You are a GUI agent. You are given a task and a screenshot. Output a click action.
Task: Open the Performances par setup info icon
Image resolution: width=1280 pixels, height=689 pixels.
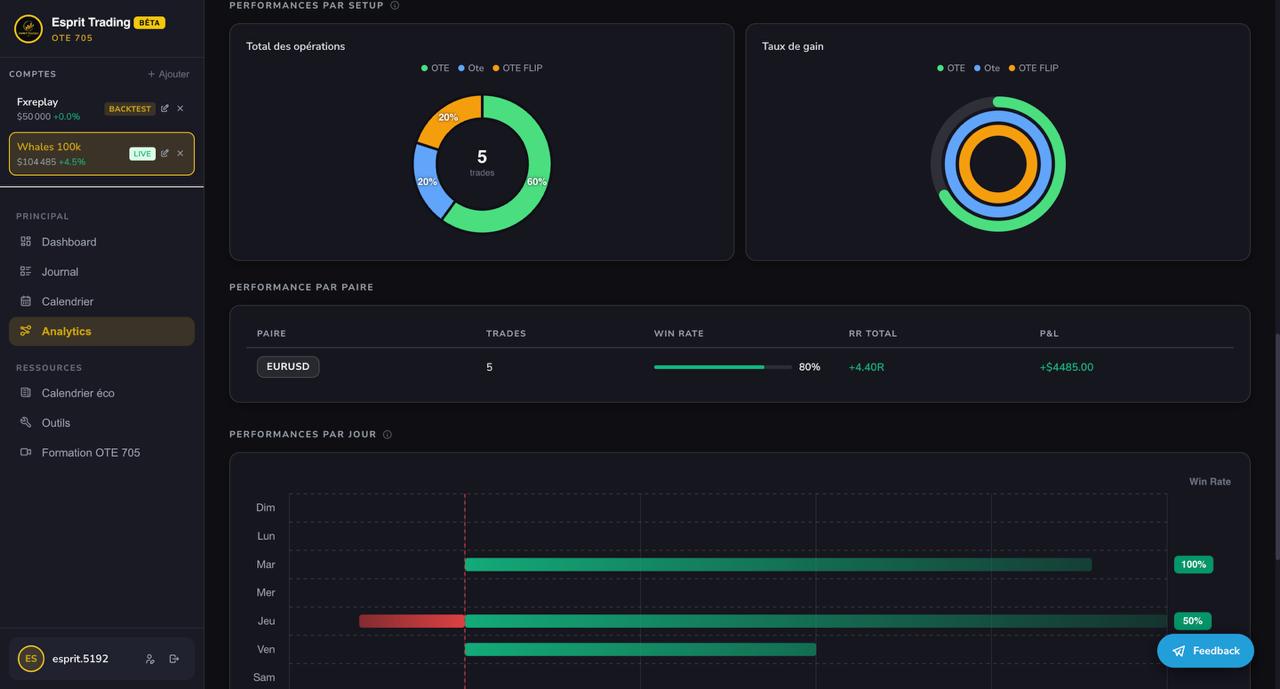[x=395, y=5]
